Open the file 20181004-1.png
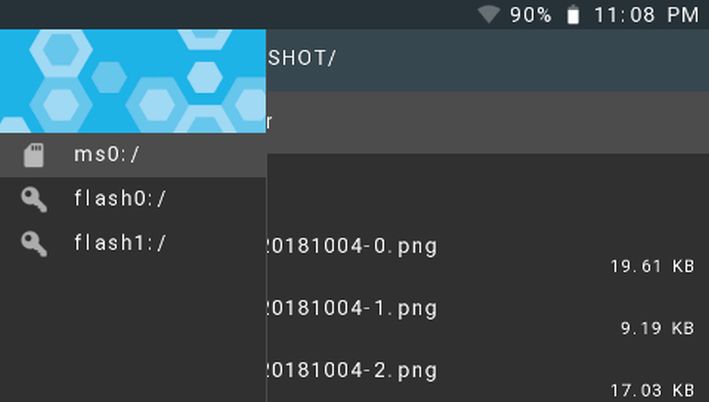The height and width of the screenshot is (402, 709). coord(352,309)
